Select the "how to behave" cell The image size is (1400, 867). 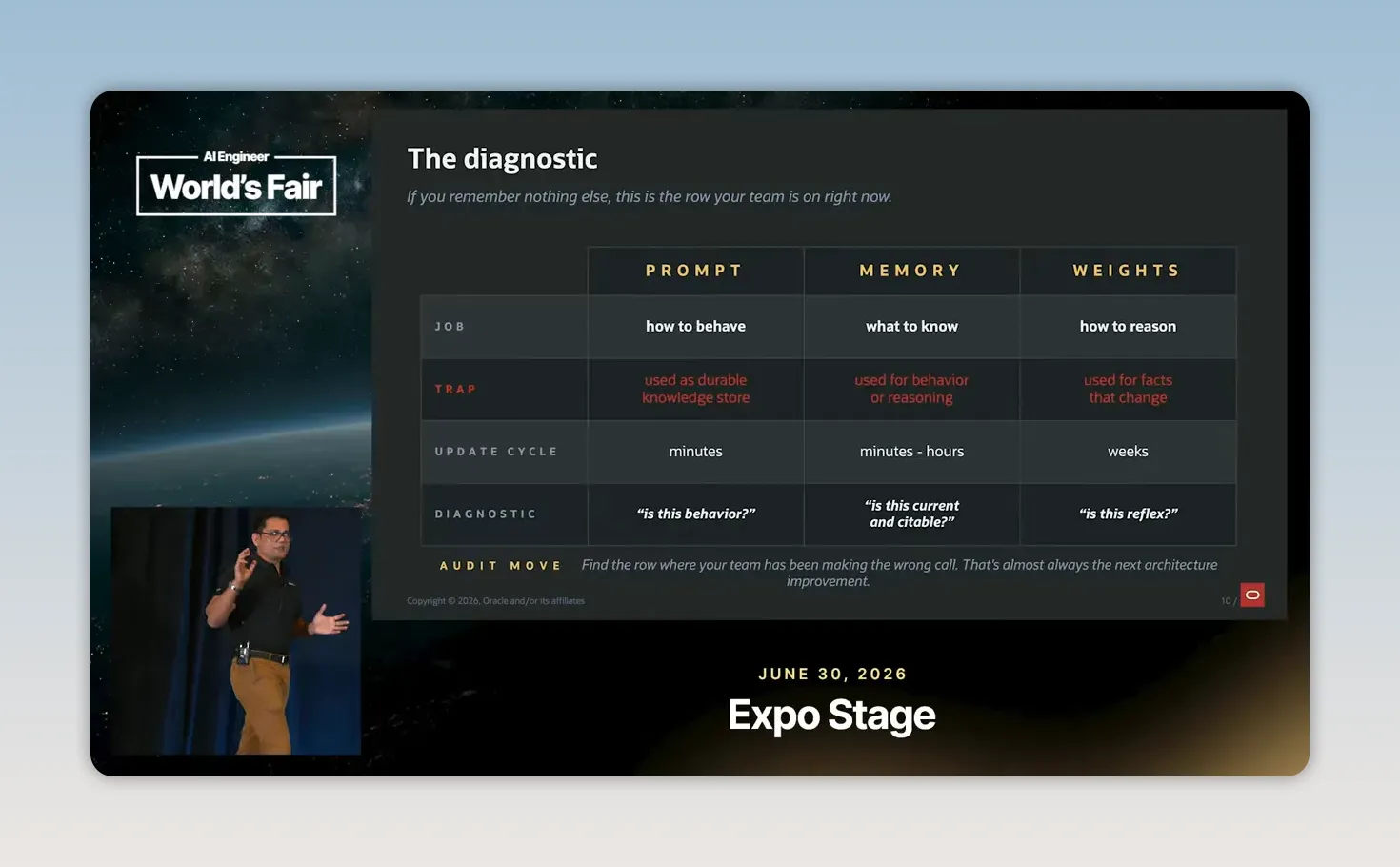(695, 327)
